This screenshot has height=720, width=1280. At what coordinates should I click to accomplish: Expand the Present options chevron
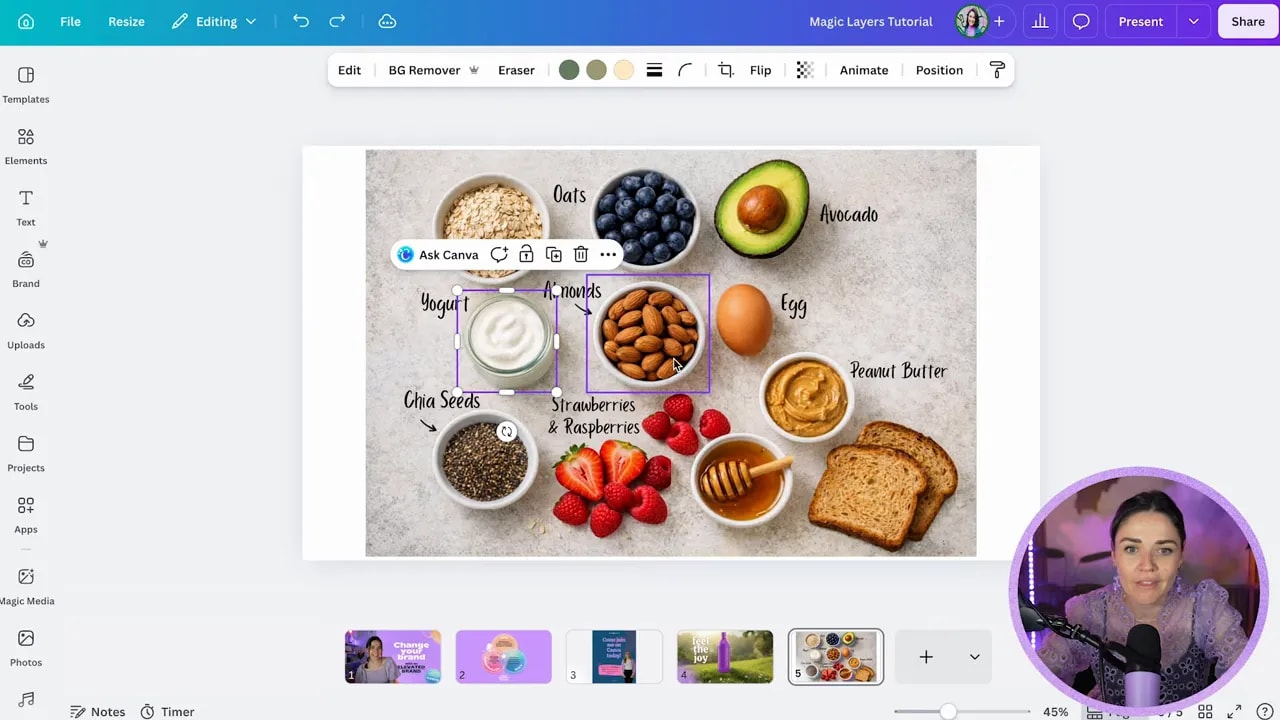point(1193,21)
